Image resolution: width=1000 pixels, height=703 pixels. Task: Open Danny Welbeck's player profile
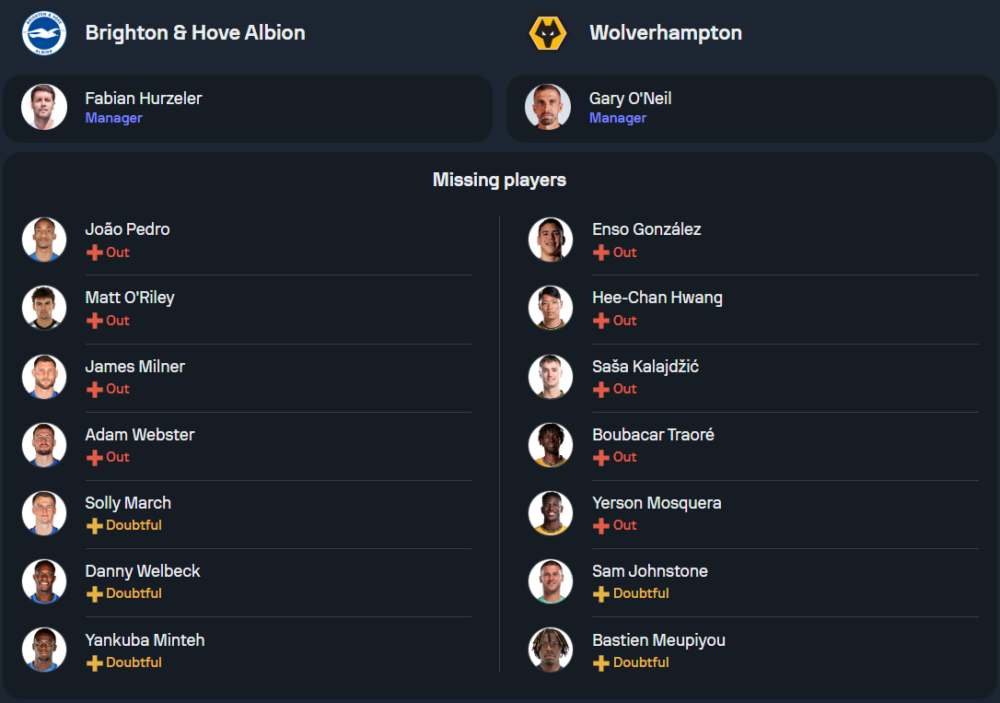142,571
